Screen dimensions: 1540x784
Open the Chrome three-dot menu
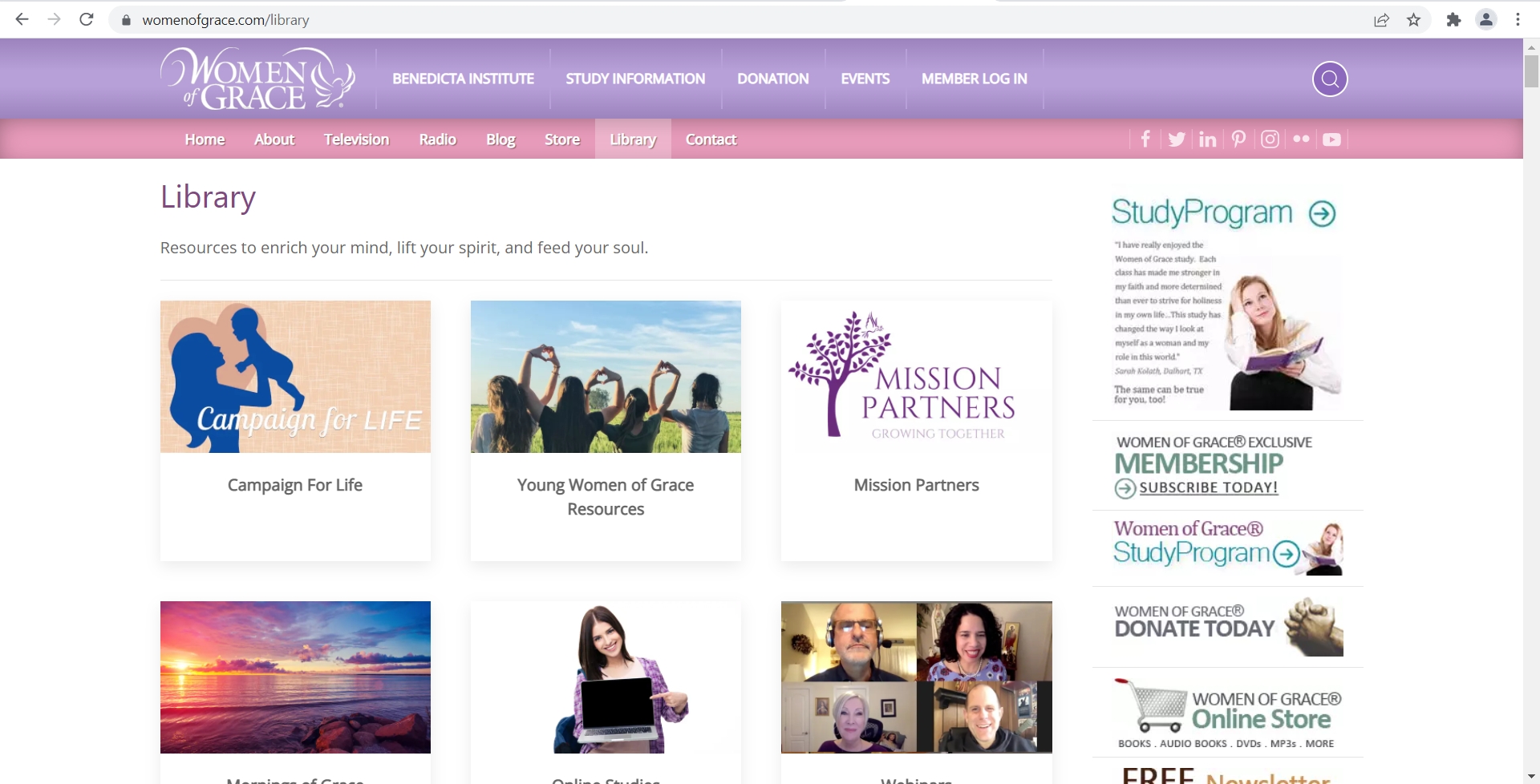(1518, 20)
